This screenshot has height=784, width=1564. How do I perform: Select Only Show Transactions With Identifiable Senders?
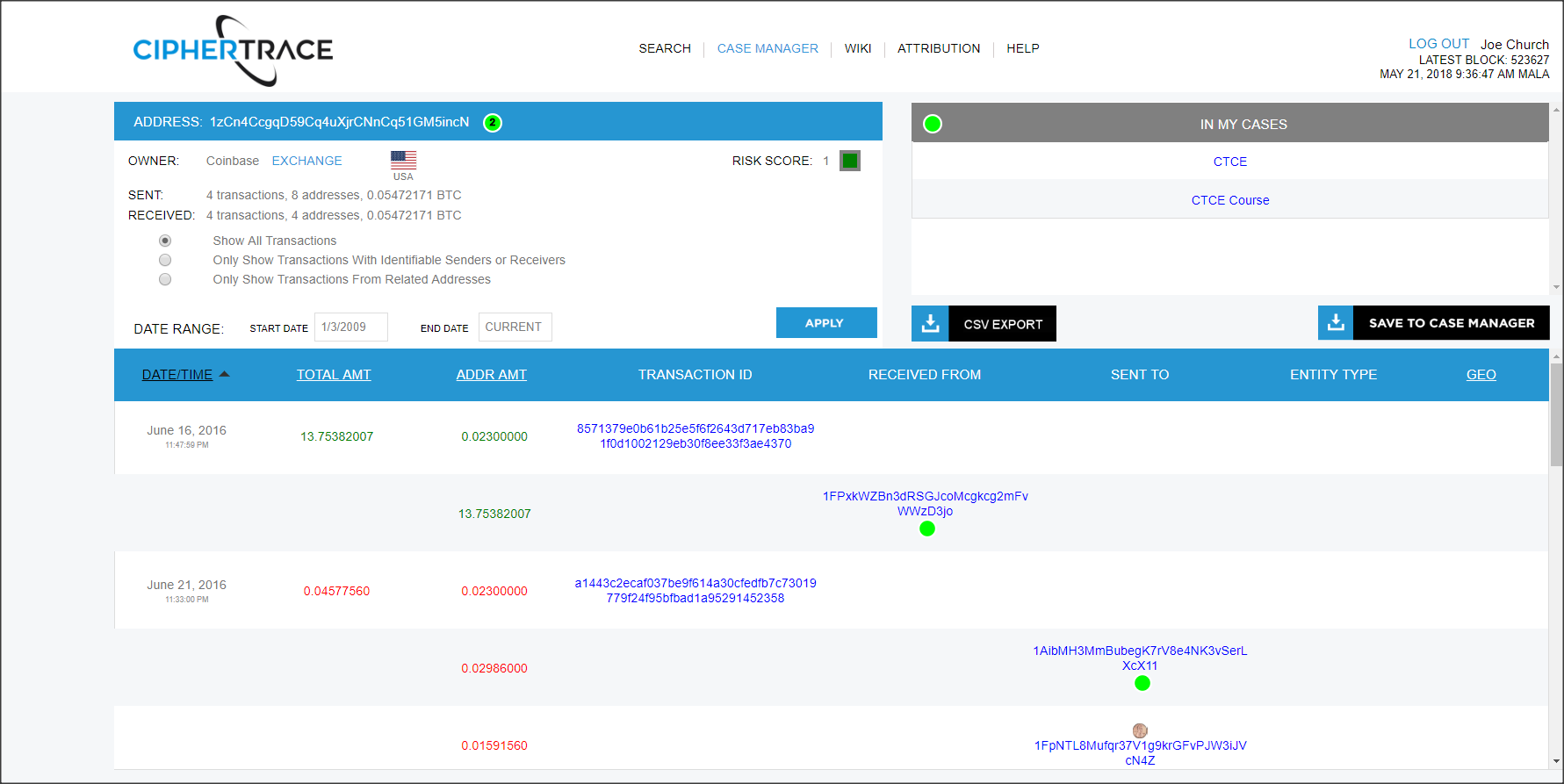[165, 260]
